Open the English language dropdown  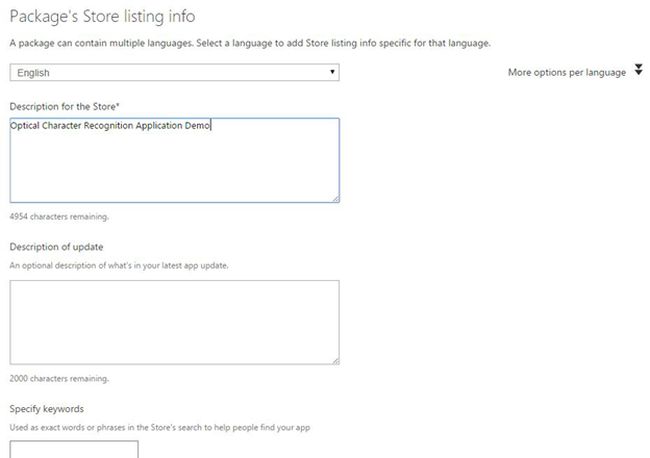(x=175, y=73)
